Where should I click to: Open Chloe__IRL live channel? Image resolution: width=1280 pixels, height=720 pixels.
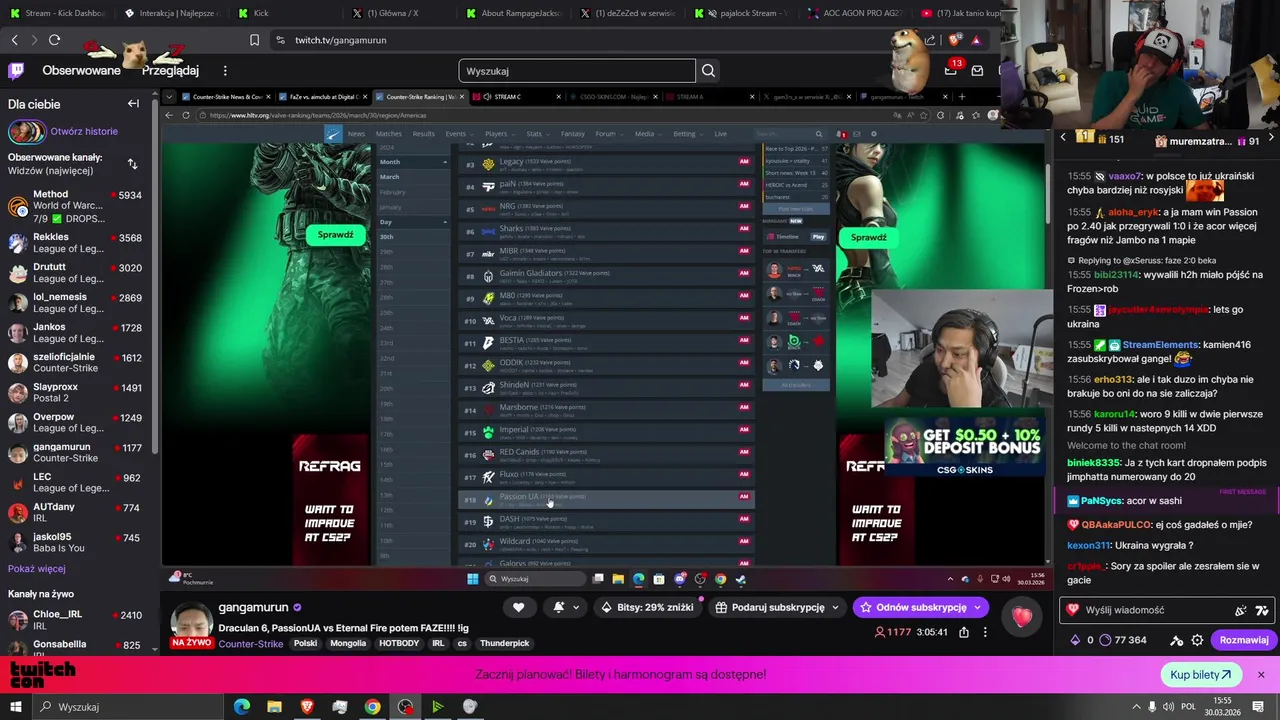pyautogui.click(x=75, y=620)
